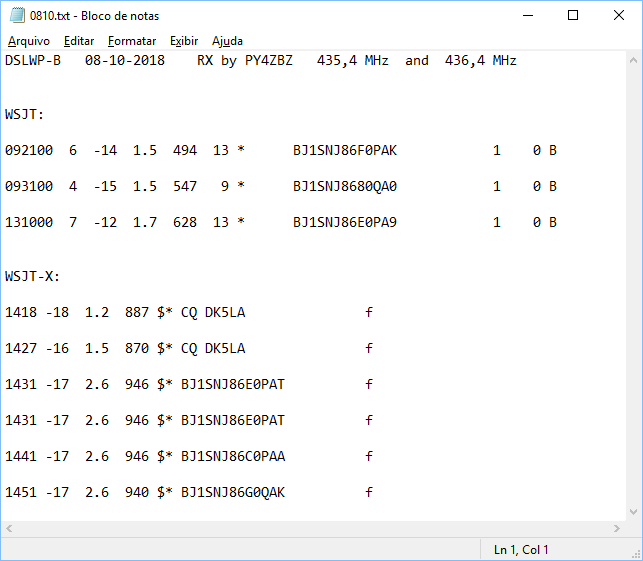The image size is (643, 561).
Task: Click the Ln 1, Col 1 status indicator
Action: [x=521, y=550]
